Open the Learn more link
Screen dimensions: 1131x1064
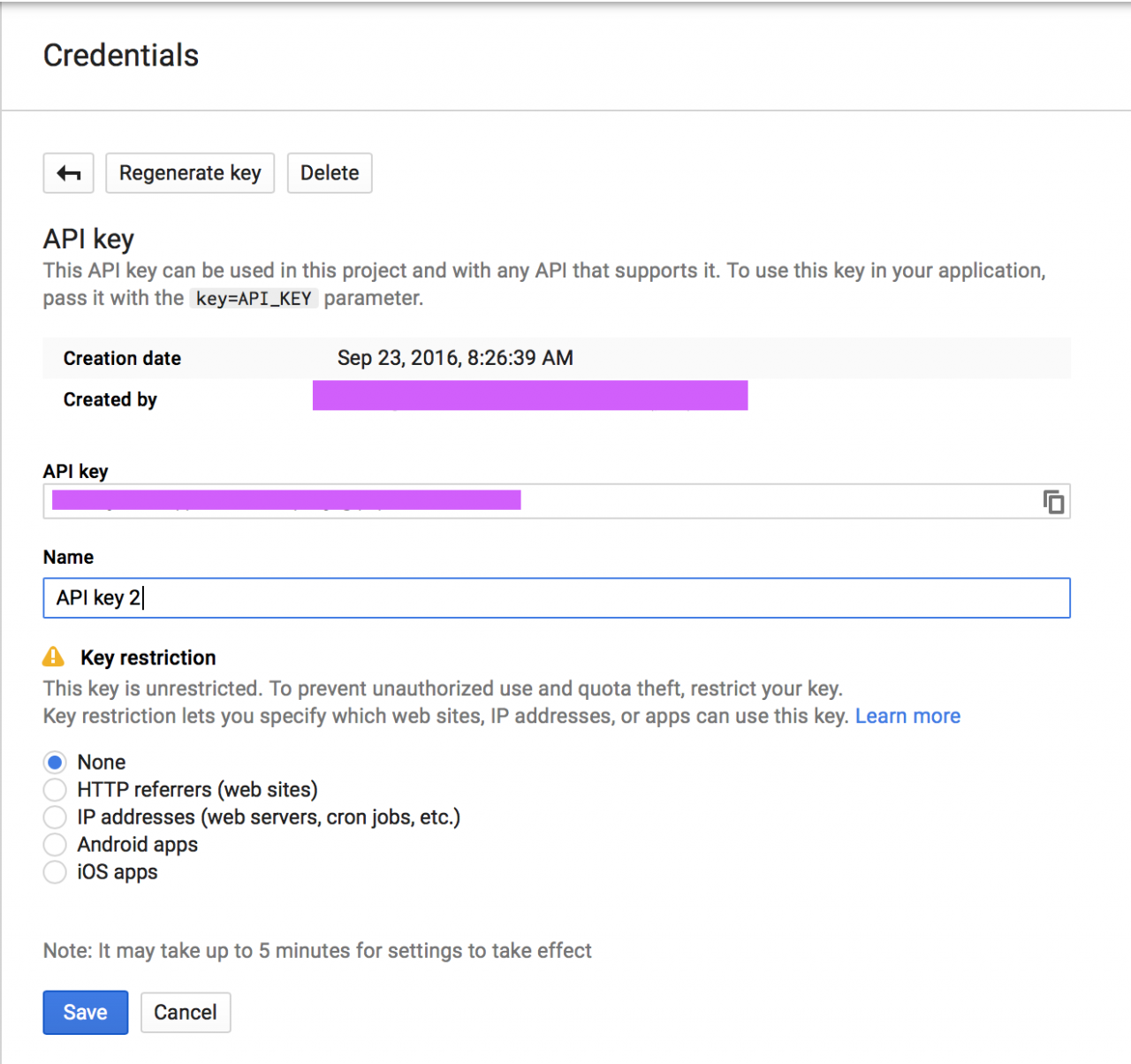907,716
